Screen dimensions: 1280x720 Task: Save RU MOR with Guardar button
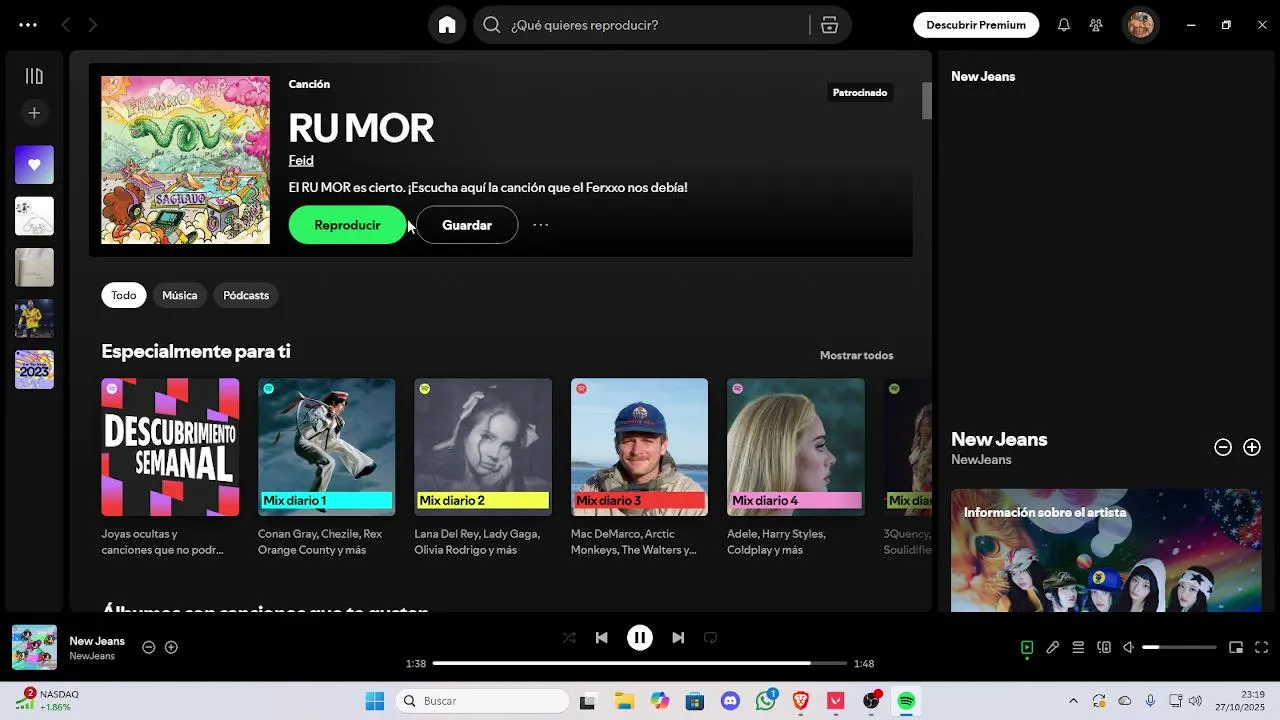tap(467, 225)
